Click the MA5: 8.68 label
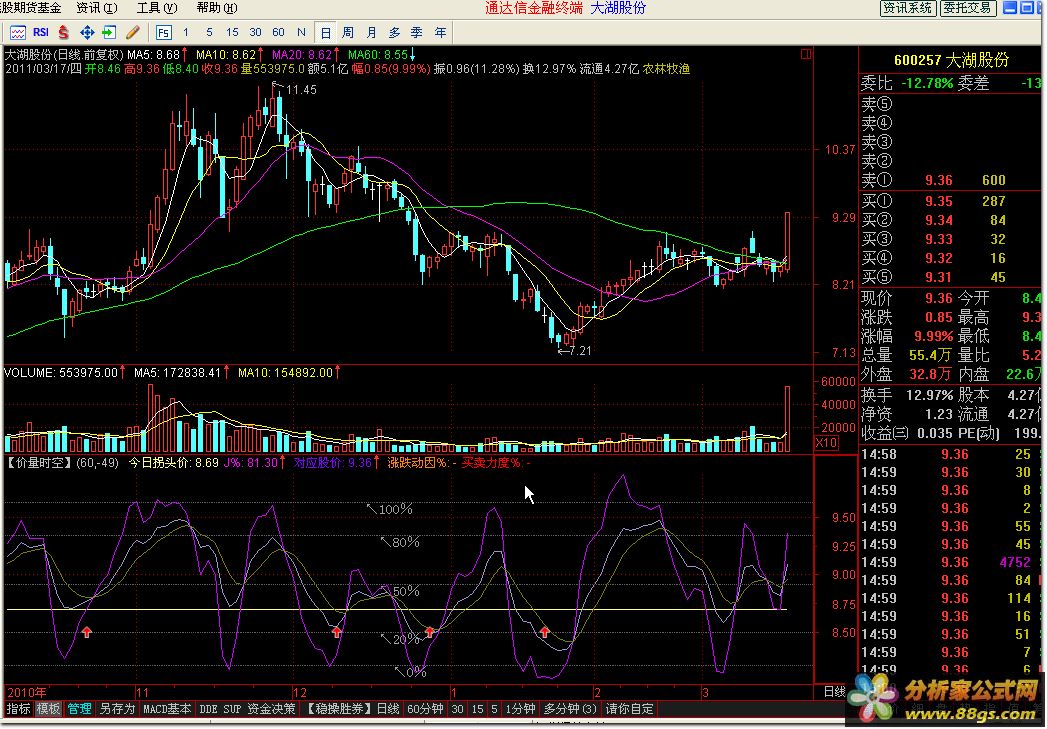The image size is (1047, 729). tap(154, 55)
